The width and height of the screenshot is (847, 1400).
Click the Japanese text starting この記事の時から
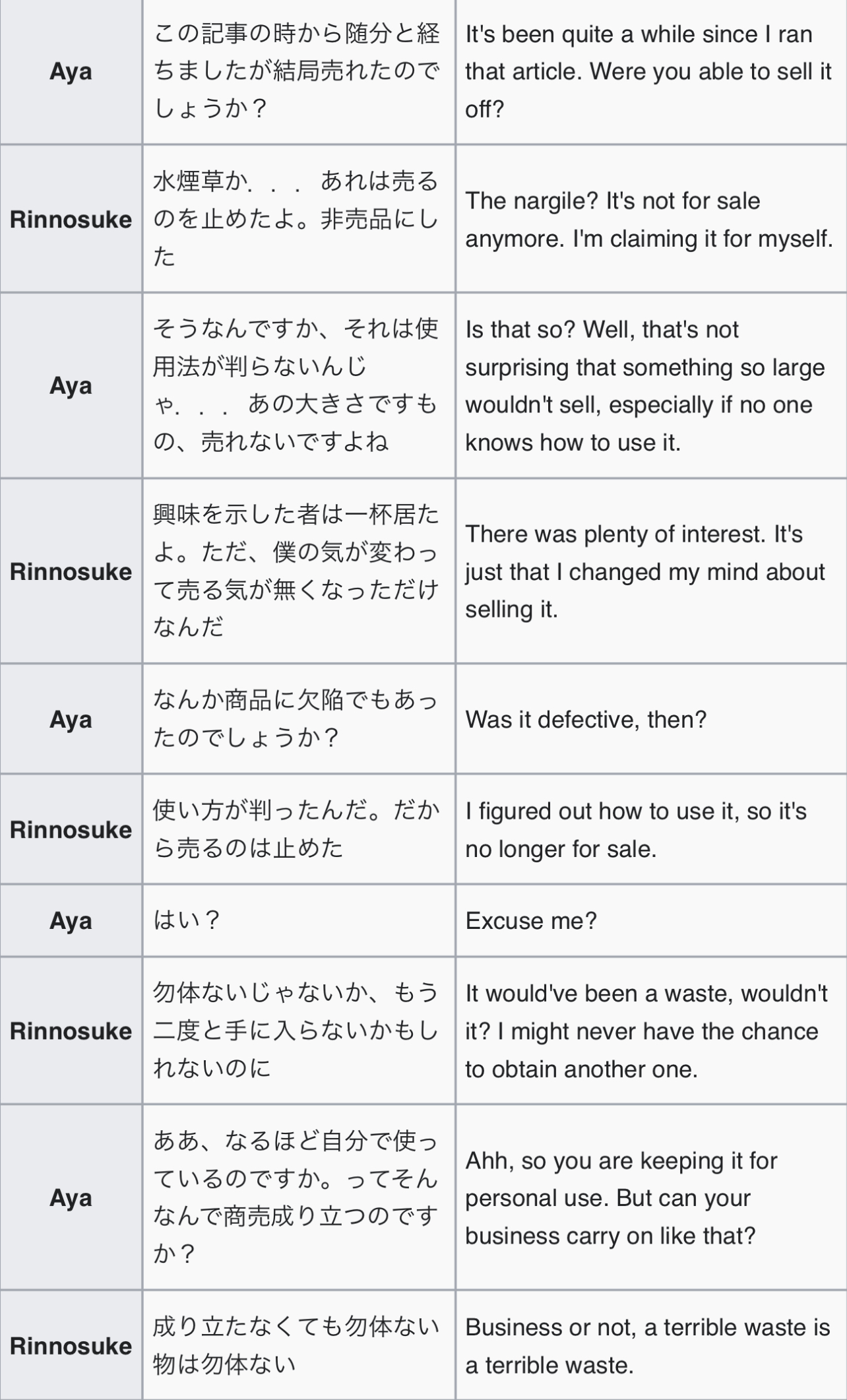[297, 71]
